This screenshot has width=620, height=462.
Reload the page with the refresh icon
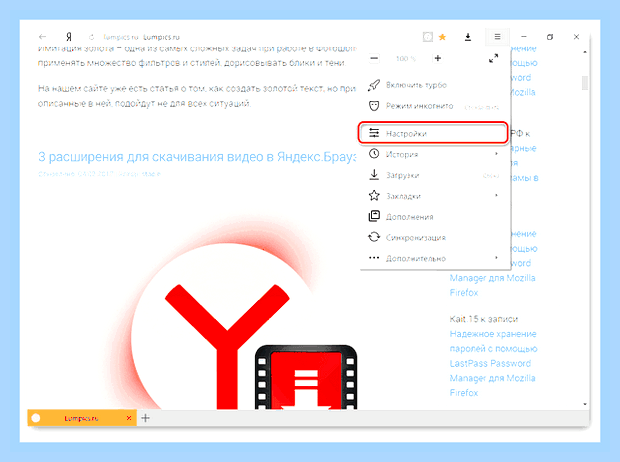click(x=91, y=37)
